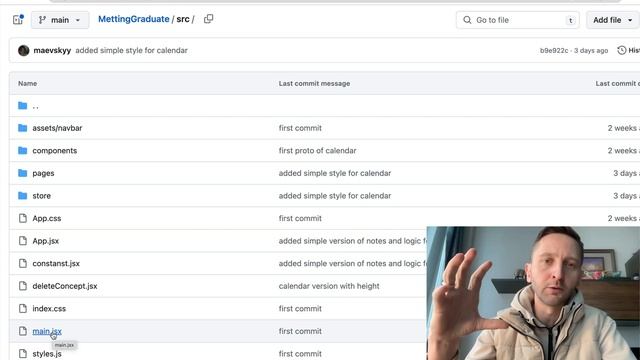Image resolution: width=640 pixels, height=360 pixels.
Task: Open the commit message in the App.jsx row
Action: (353, 241)
